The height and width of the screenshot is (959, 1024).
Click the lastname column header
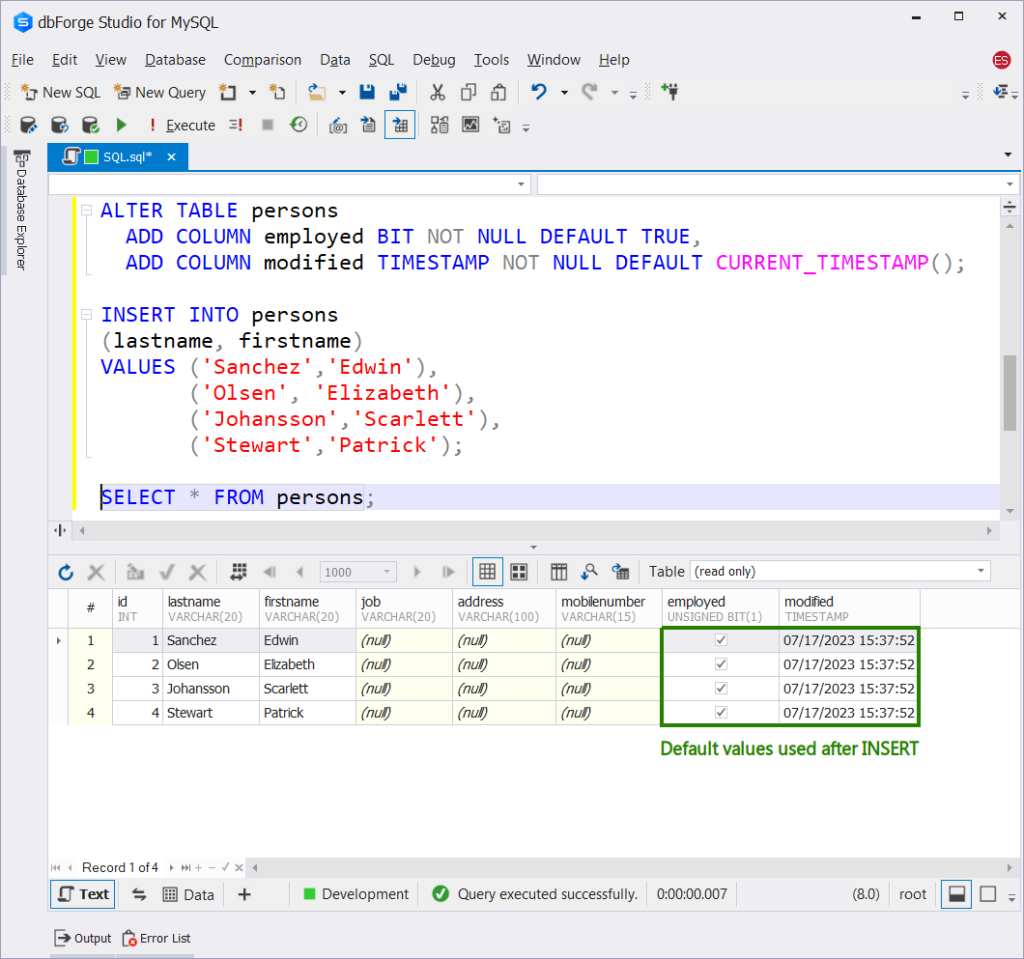(210, 608)
